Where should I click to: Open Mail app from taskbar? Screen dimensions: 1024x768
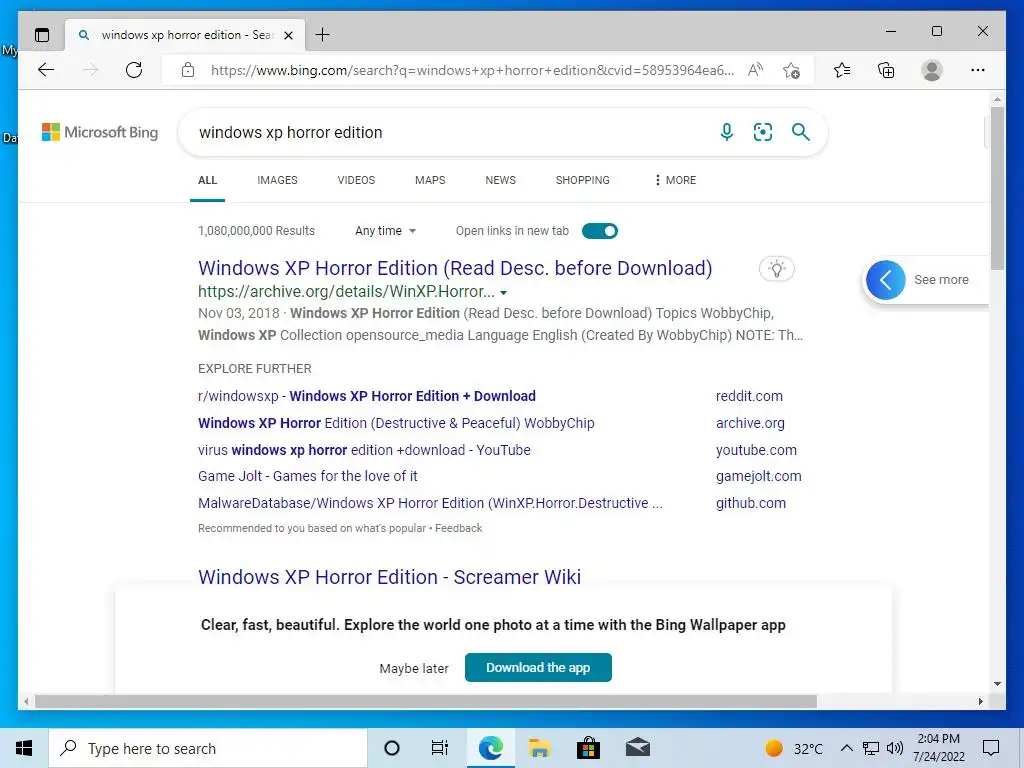(637, 748)
